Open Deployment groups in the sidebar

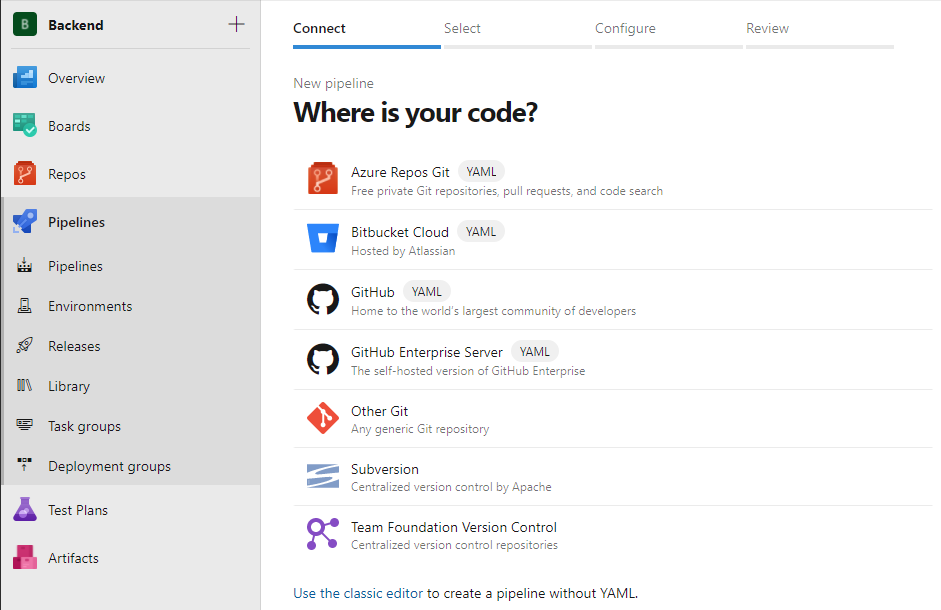(109, 466)
